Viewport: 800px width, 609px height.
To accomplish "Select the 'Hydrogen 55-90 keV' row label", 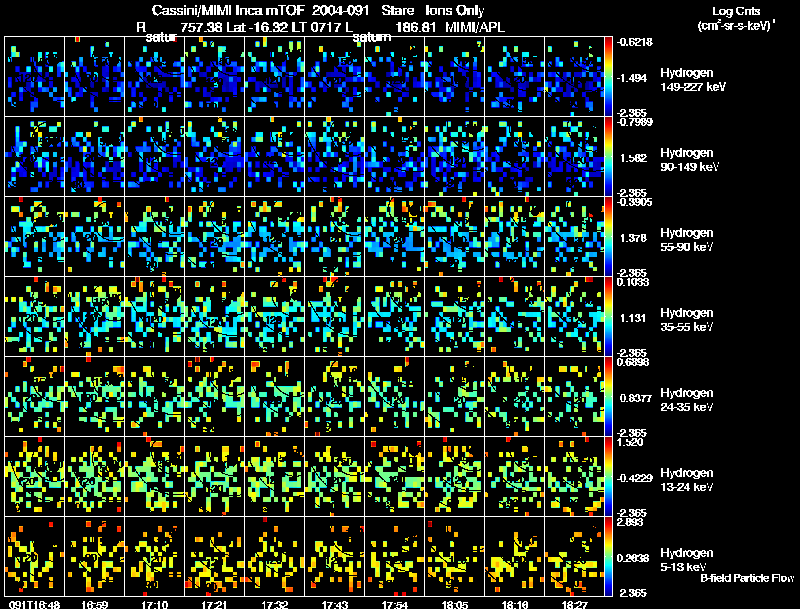I will (686, 240).
